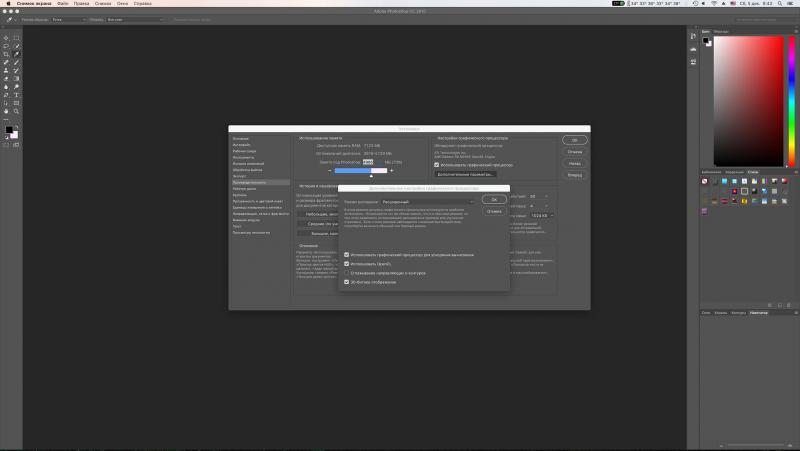The image size is (800, 451).
Task: Open the drawing mode dropdown in GPU settings
Action: 428,202
